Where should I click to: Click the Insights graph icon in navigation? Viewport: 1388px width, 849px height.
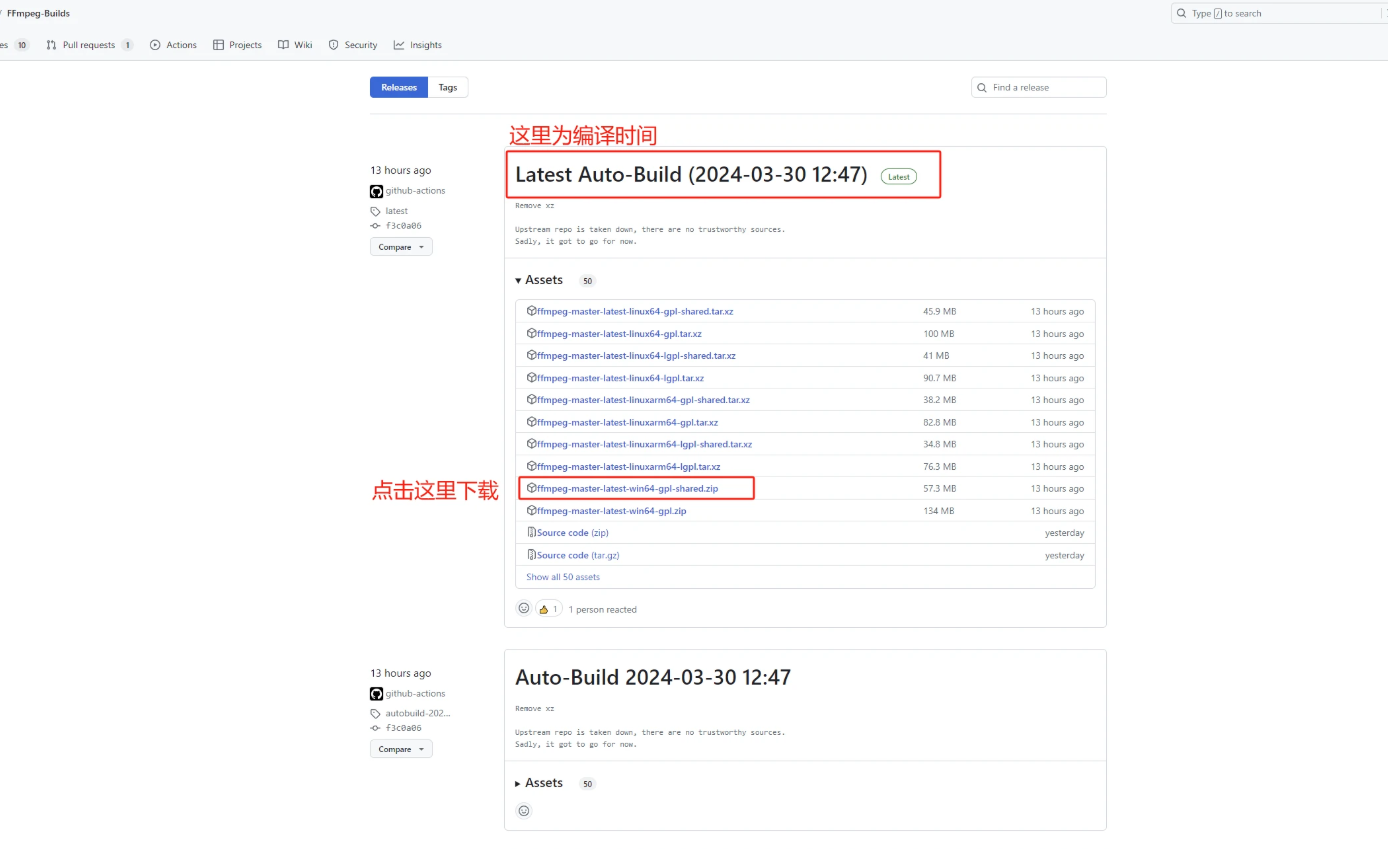click(x=399, y=45)
